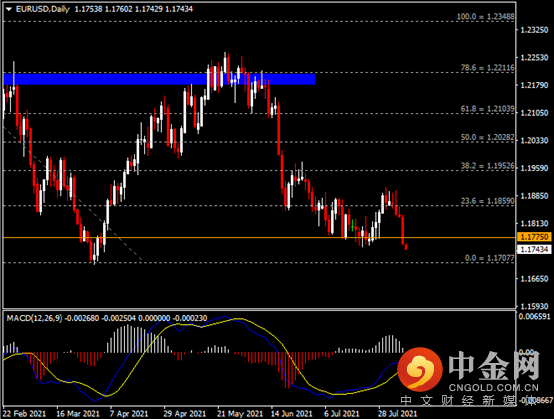
Task: Click the orange CNGOLD logo icon
Action: click(420, 369)
